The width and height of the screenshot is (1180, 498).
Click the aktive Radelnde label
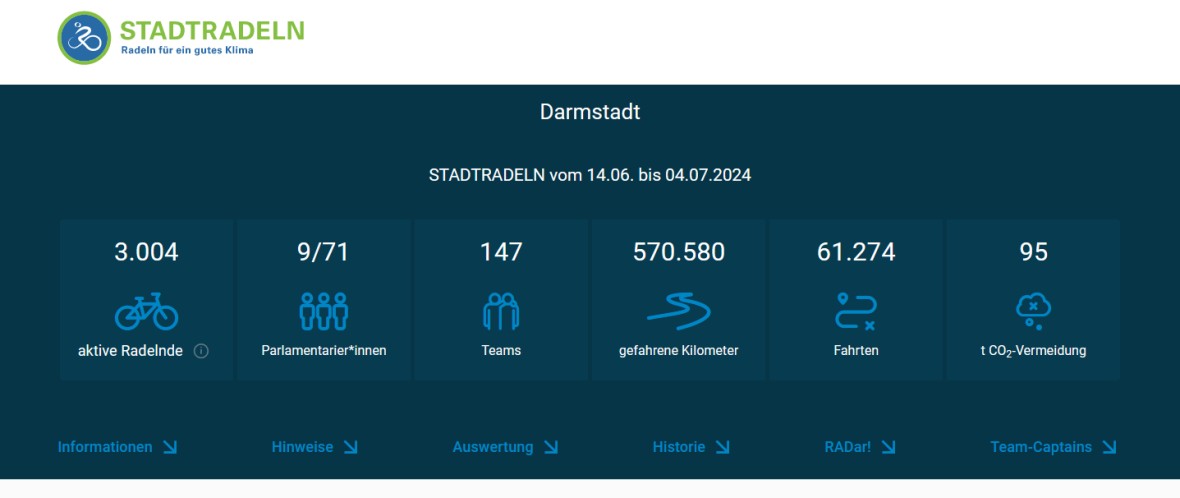point(130,351)
